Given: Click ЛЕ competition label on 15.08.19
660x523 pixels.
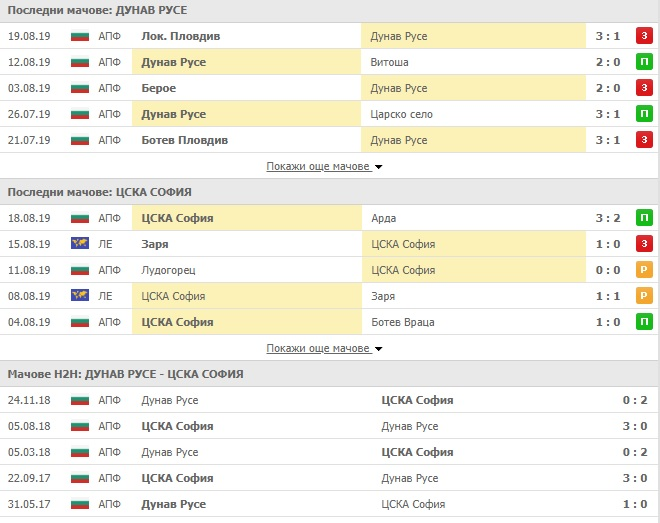Looking at the screenshot, I should 105,244.
